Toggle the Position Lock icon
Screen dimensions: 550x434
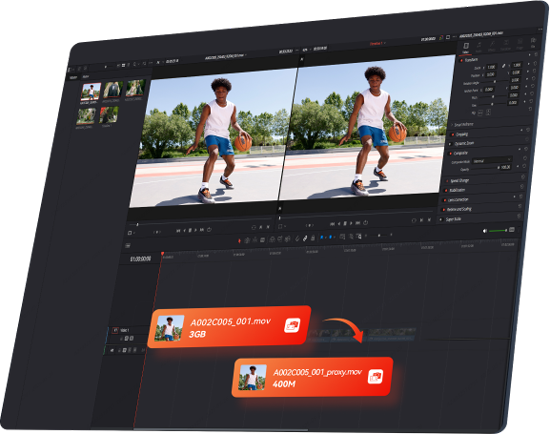point(313,238)
